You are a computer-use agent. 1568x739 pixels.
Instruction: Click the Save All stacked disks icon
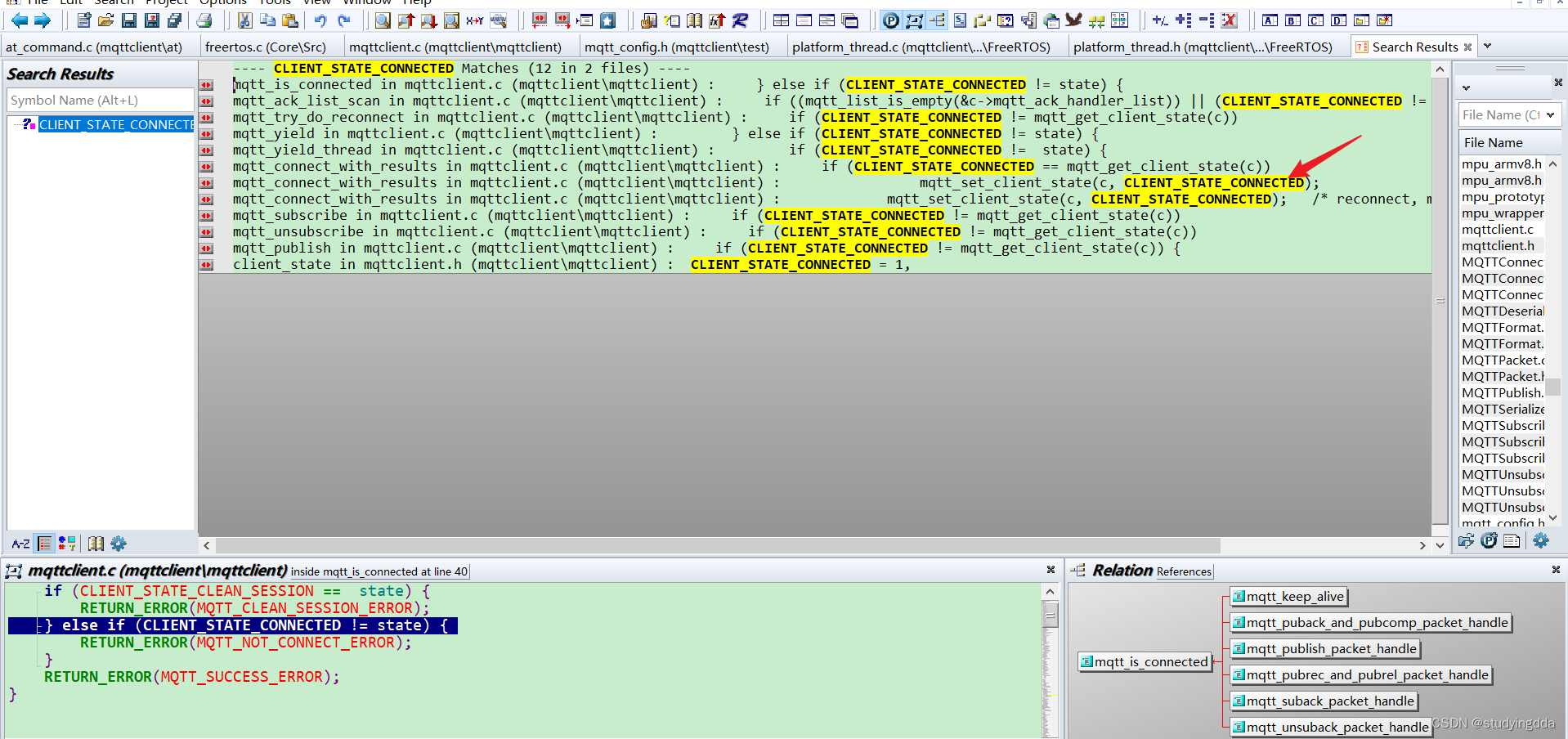coord(174,20)
